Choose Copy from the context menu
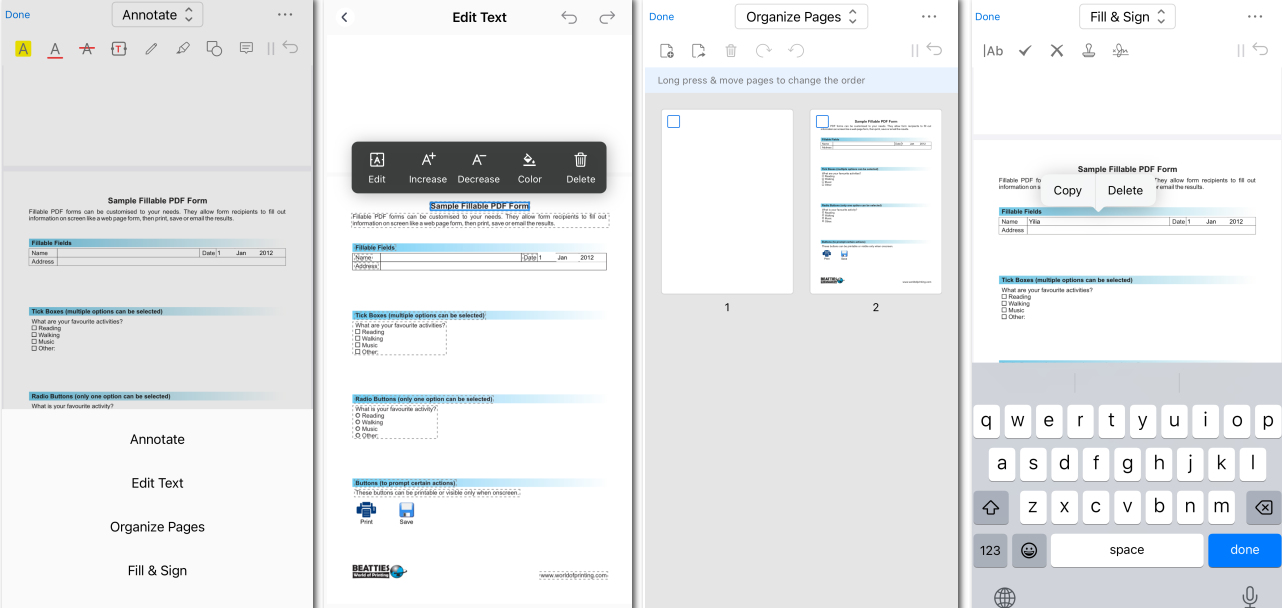 coord(1067,190)
